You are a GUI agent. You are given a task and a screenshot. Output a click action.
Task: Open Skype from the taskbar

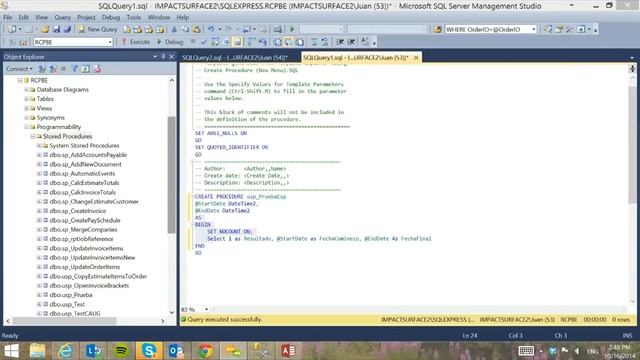[x=149, y=351]
